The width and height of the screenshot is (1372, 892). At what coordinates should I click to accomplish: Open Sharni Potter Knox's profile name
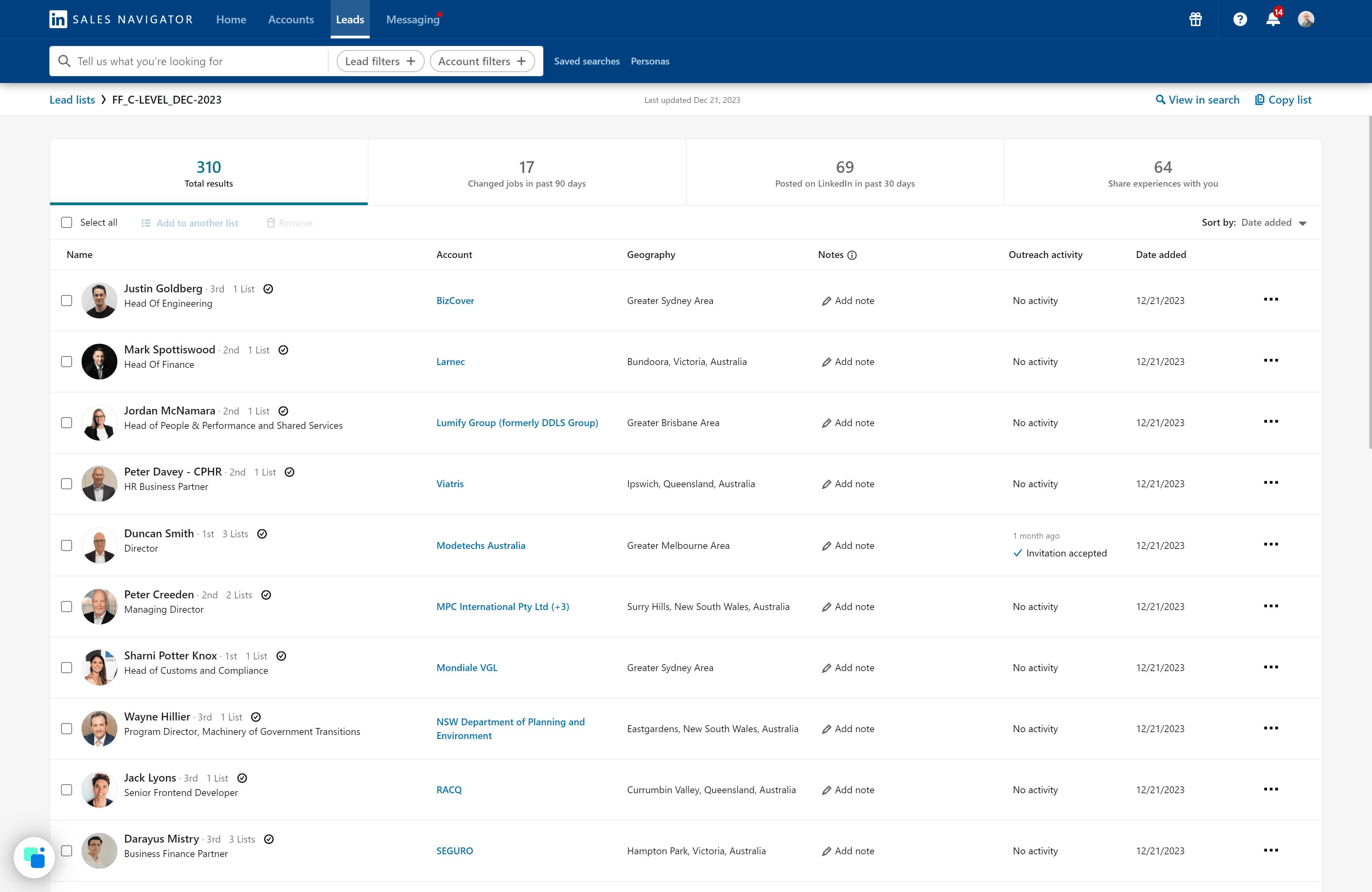[170, 656]
